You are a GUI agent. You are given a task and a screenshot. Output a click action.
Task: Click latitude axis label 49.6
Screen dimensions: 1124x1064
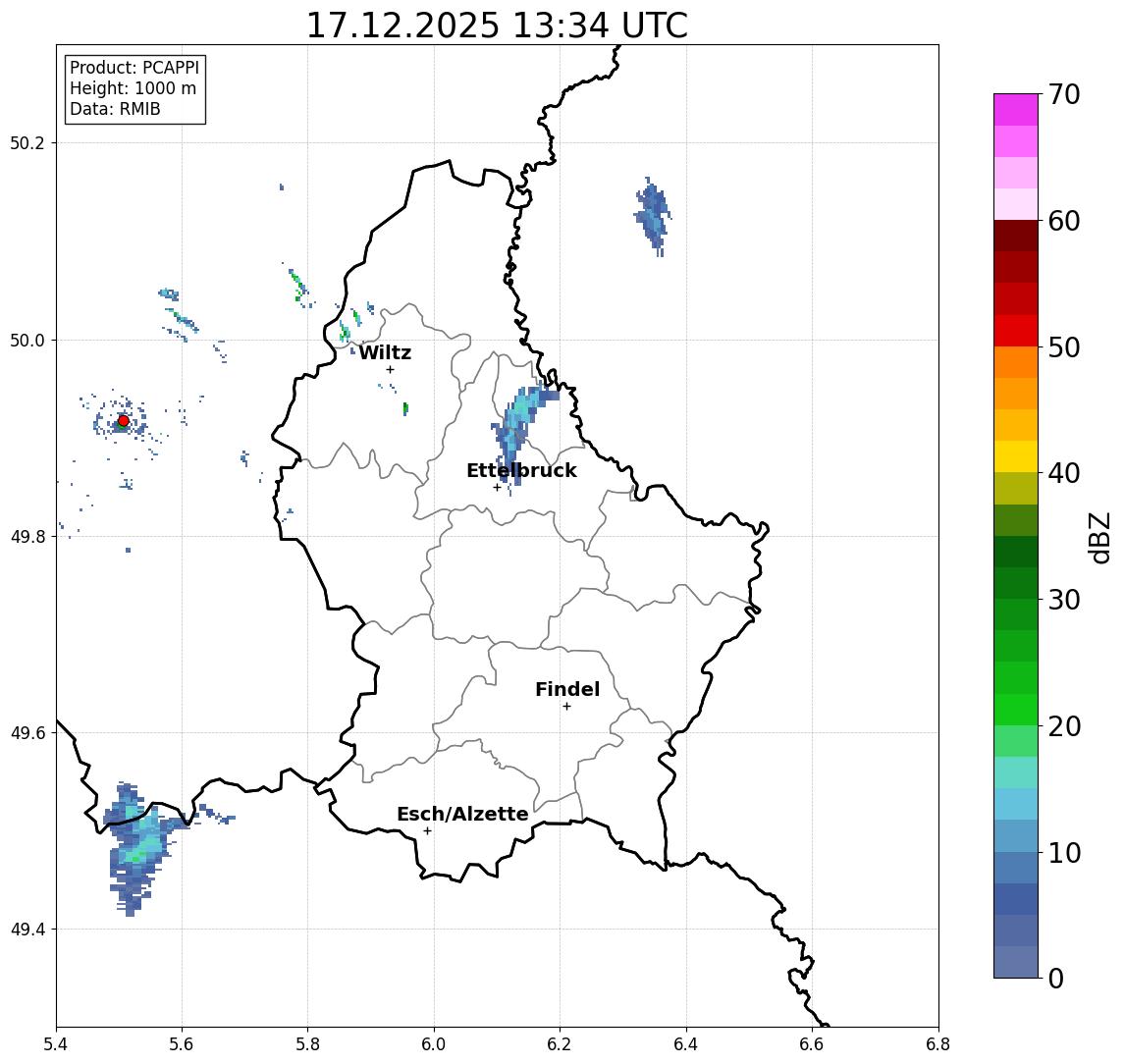[27, 733]
